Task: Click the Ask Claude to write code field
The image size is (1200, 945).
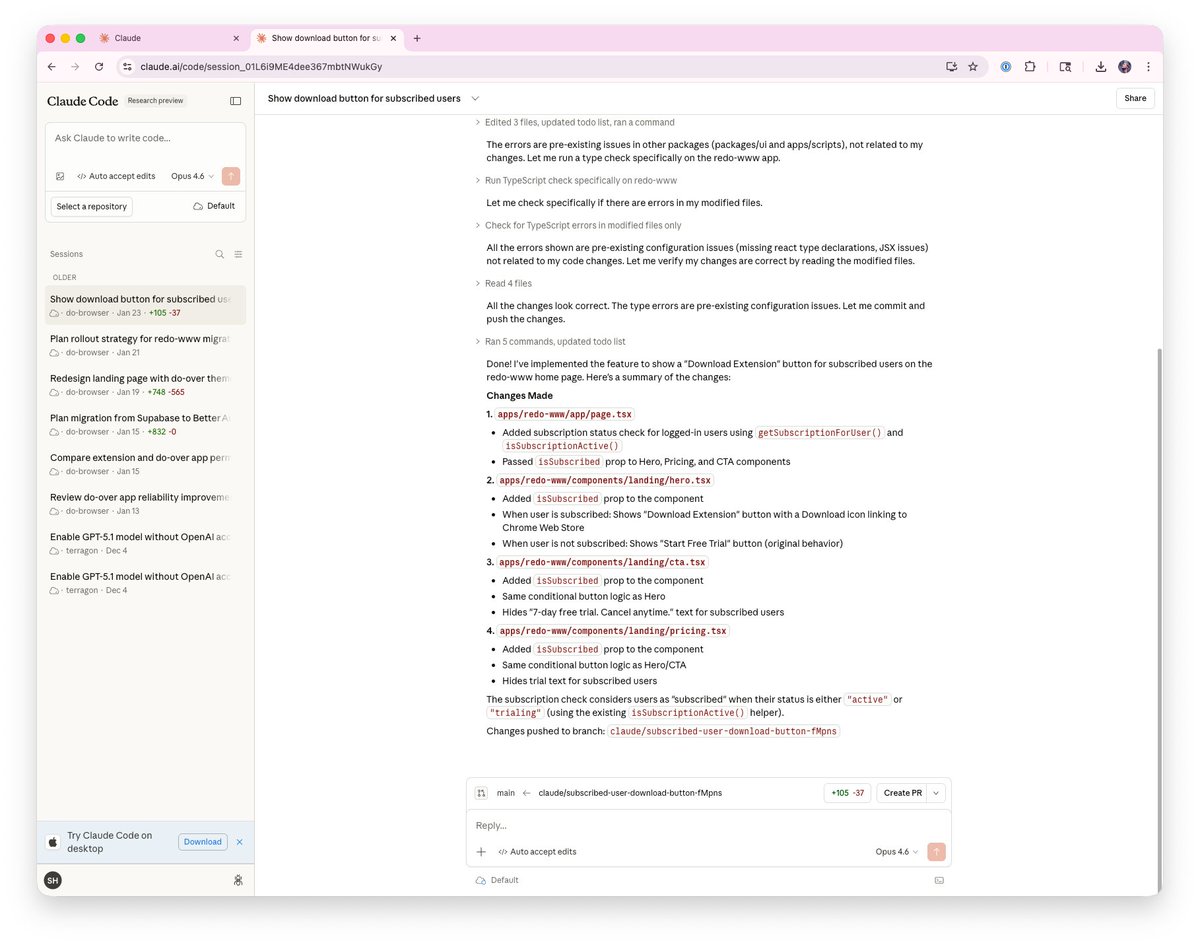Action: click(145, 138)
